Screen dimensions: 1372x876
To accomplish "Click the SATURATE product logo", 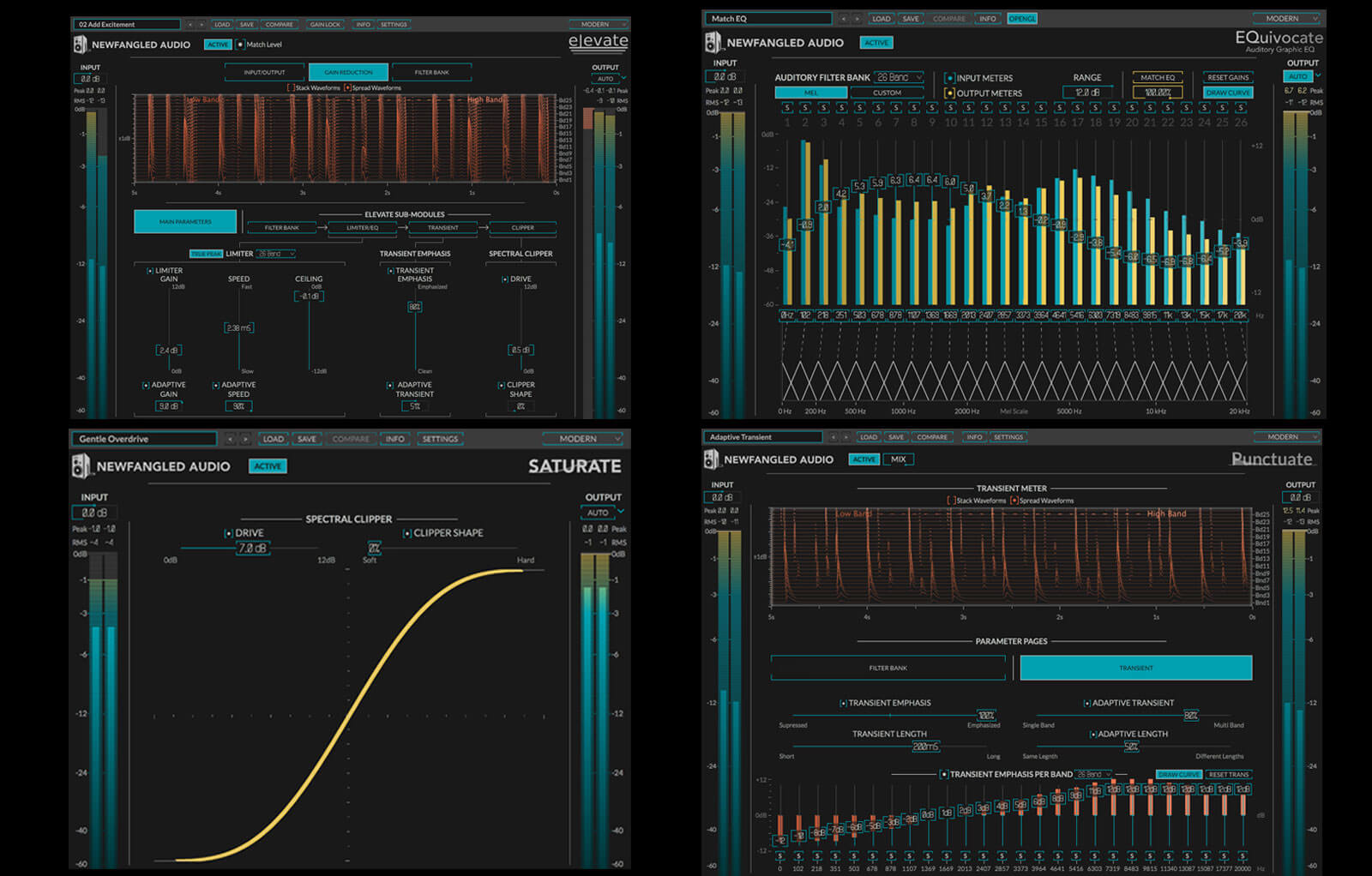I will [x=575, y=466].
